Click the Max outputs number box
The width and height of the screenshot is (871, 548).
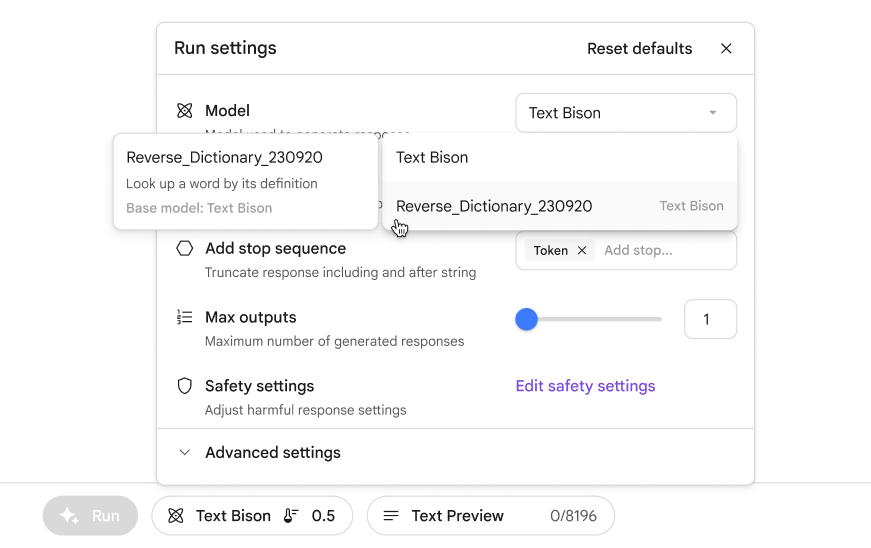pyautogui.click(x=710, y=319)
